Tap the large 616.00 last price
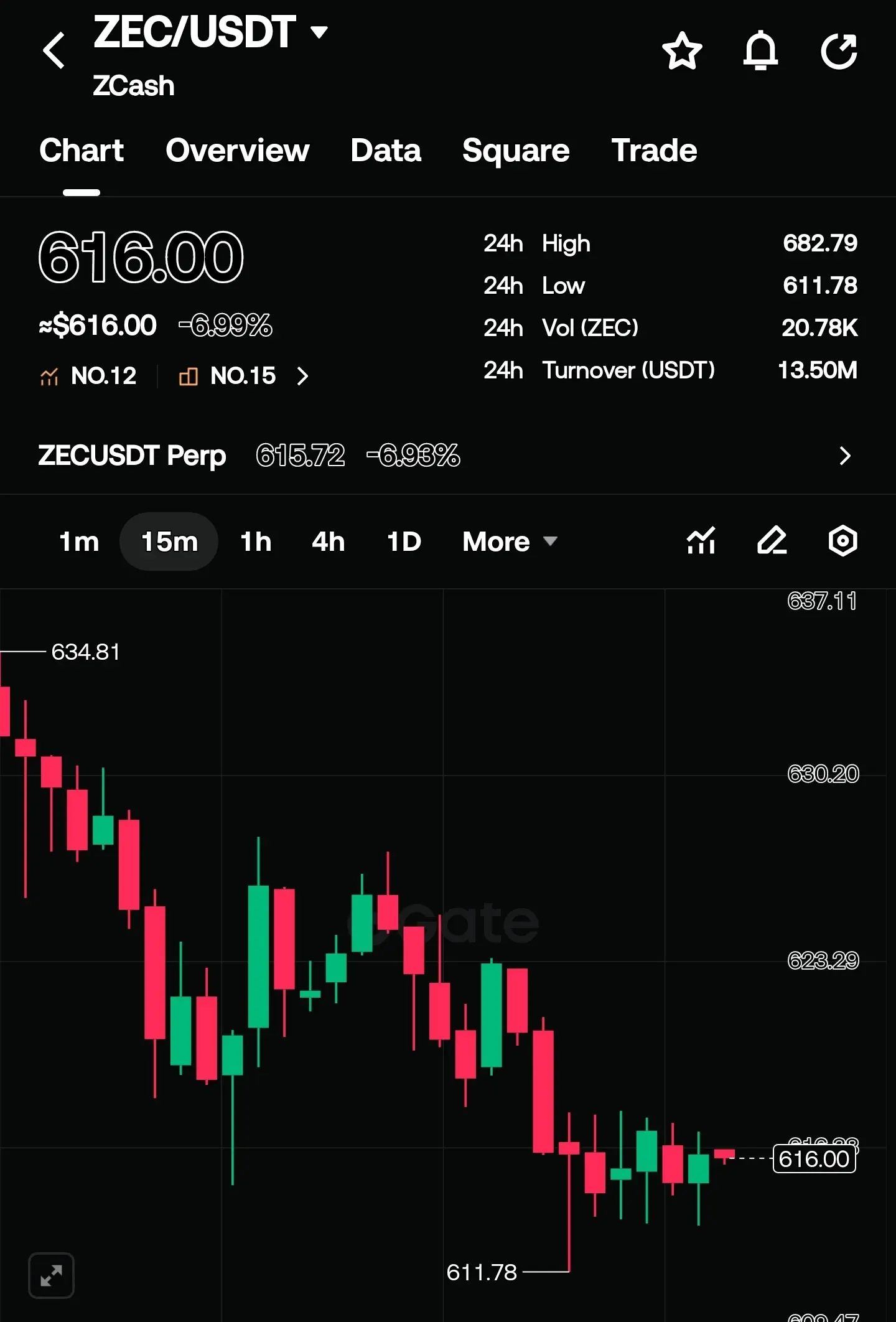The width and height of the screenshot is (896, 1322). (141, 257)
